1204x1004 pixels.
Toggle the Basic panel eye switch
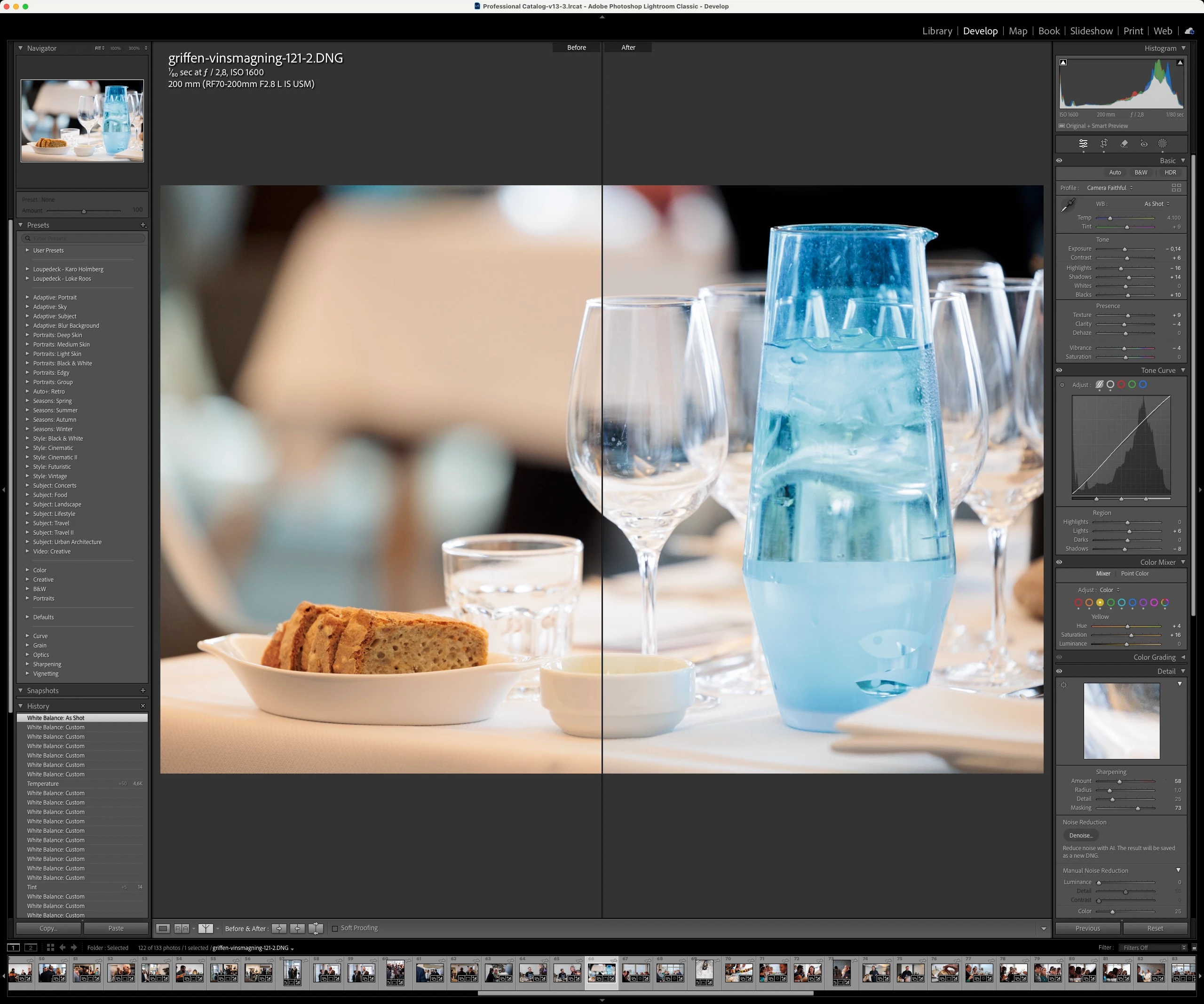[x=1059, y=160]
